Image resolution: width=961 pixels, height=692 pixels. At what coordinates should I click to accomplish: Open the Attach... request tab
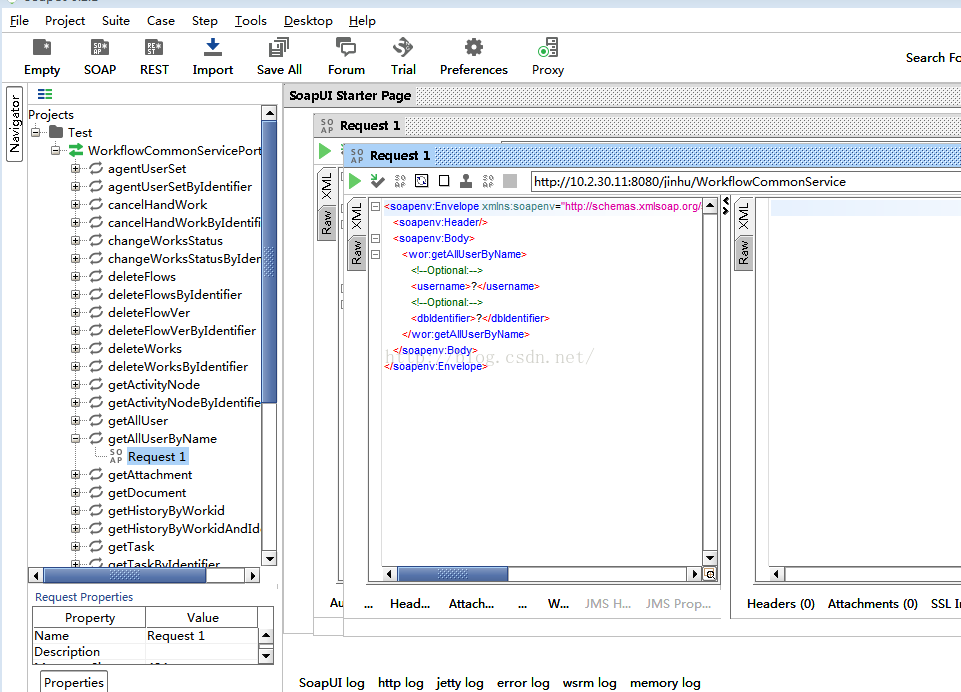(471, 604)
